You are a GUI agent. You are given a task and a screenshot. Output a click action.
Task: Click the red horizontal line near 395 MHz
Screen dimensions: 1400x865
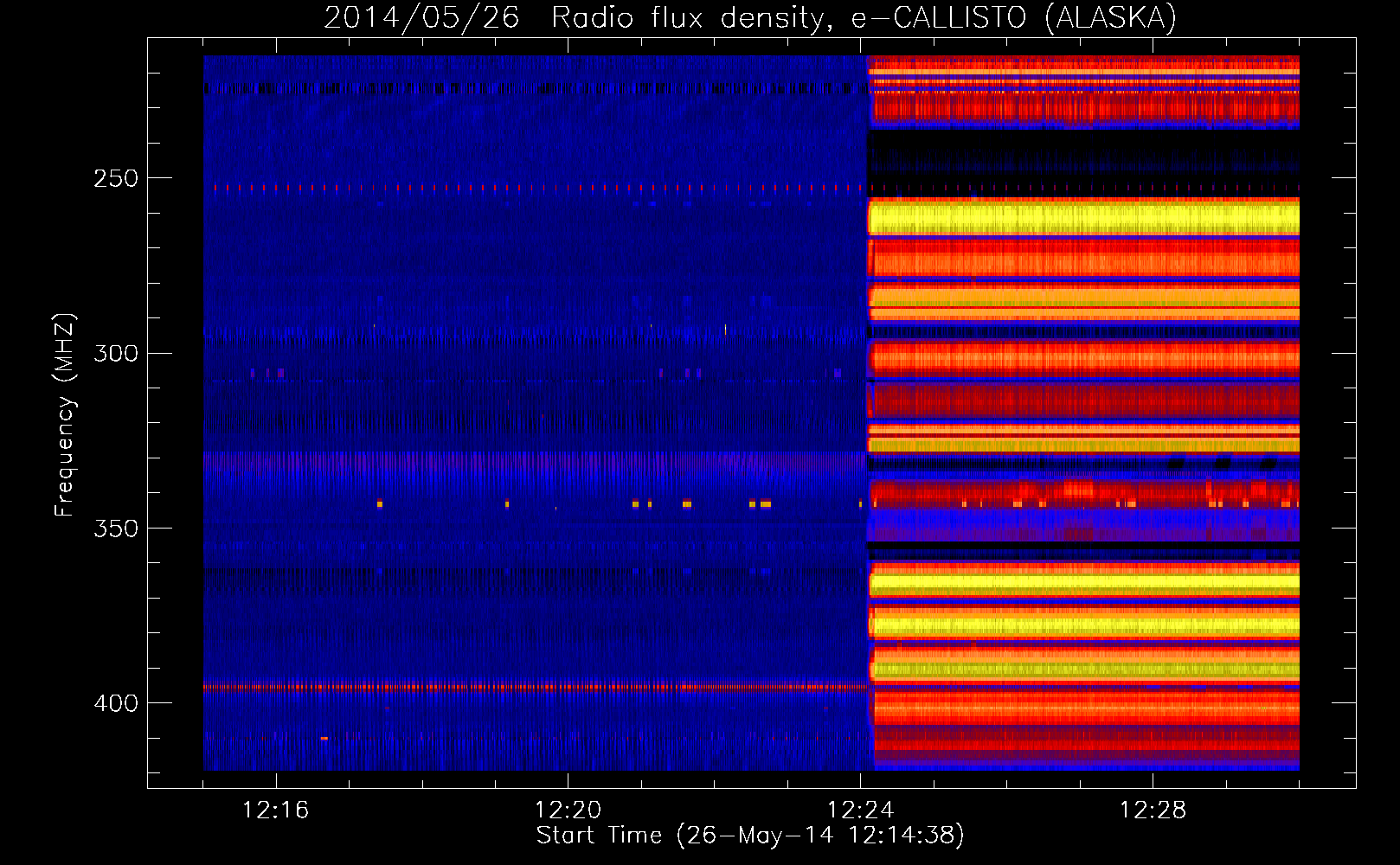(x=535, y=688)
